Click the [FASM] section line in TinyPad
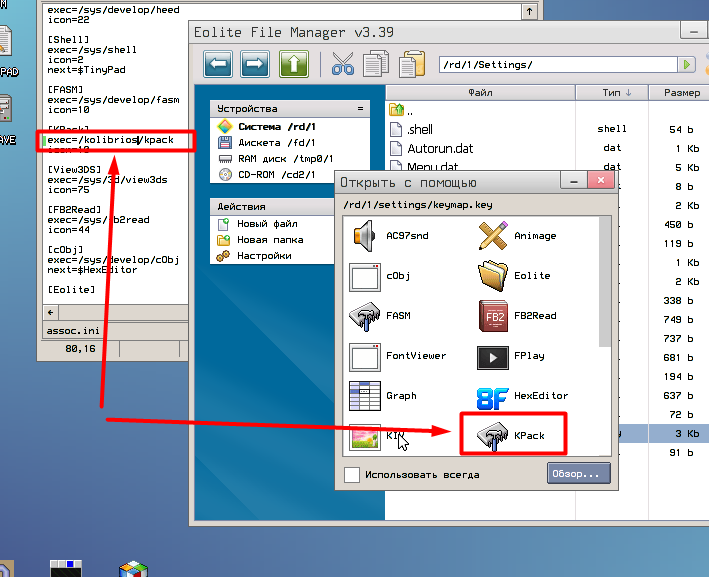Screen dimensions: 709x577 coord(65,90)
